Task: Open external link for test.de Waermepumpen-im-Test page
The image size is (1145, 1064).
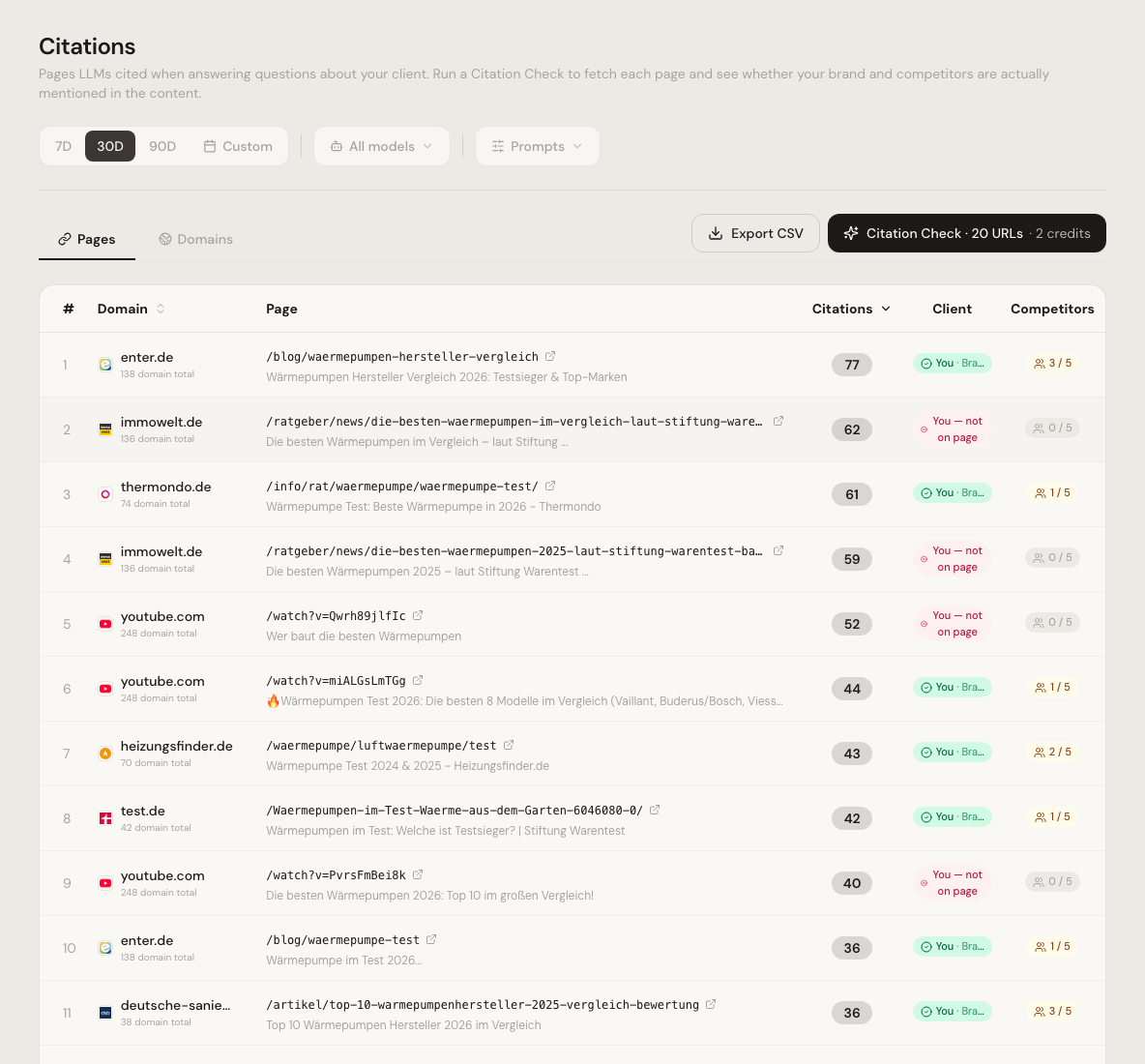Action: coord(655,810)
